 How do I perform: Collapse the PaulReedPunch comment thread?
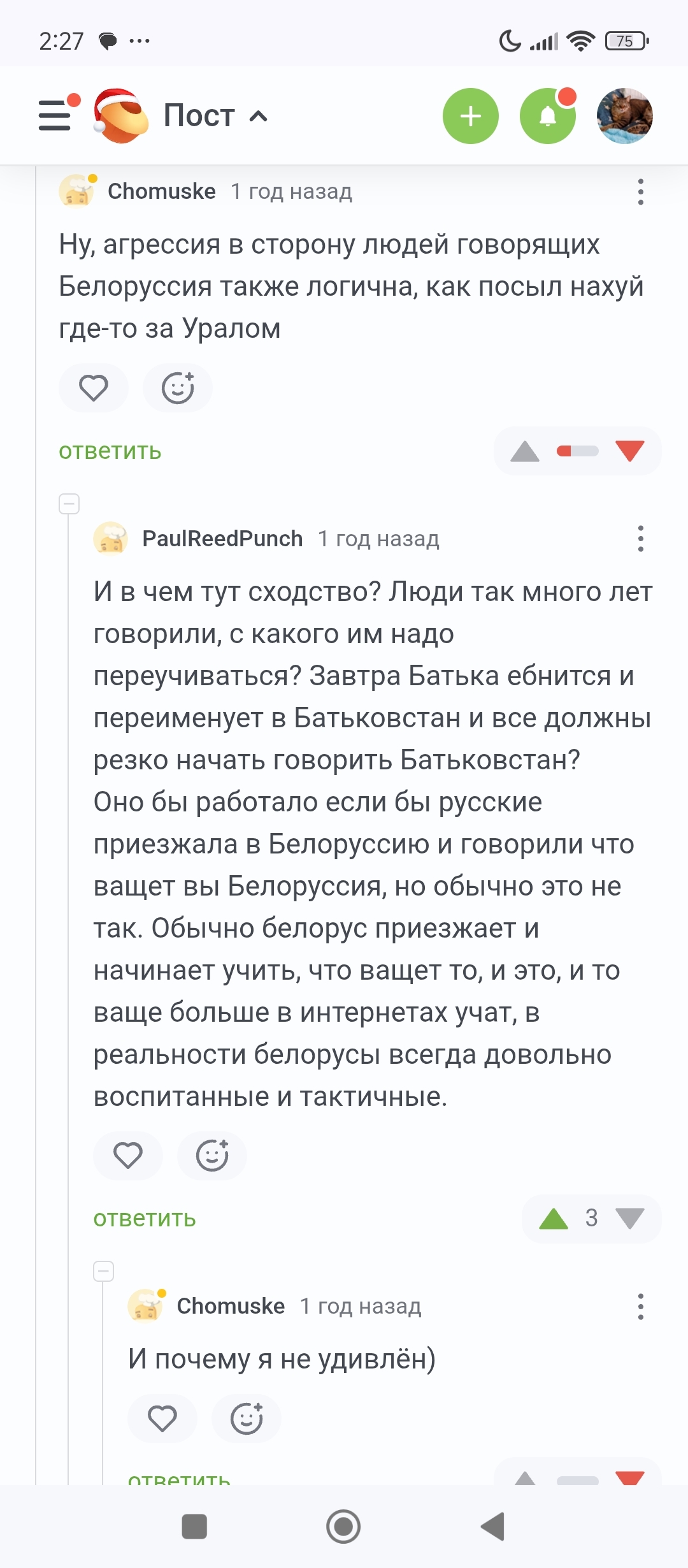pos(69,504)
